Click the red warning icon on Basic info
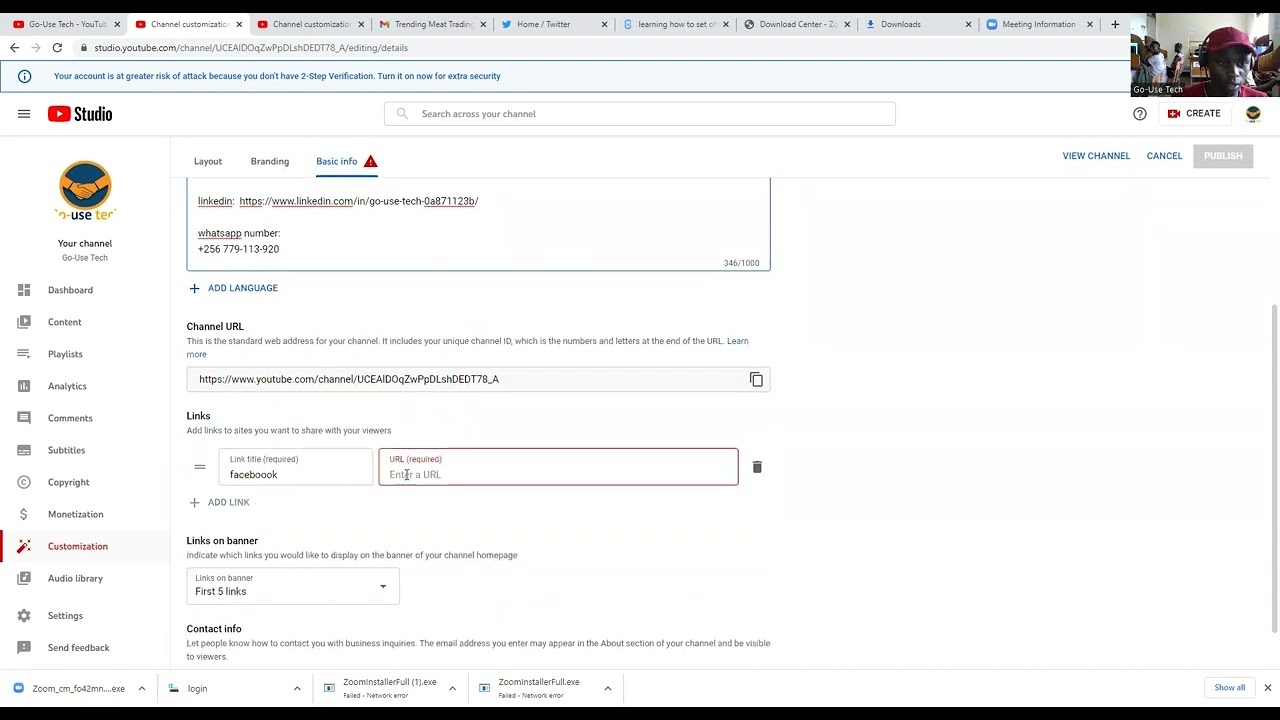 [370, 161]
